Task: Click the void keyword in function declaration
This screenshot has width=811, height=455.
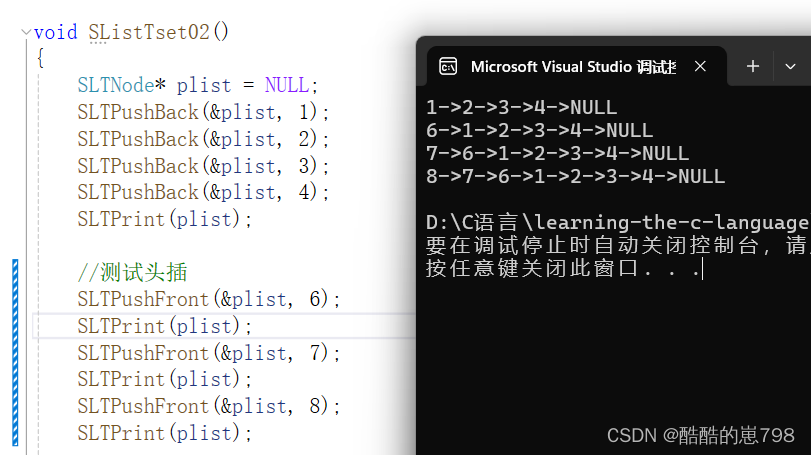Action: coord(56,33)
